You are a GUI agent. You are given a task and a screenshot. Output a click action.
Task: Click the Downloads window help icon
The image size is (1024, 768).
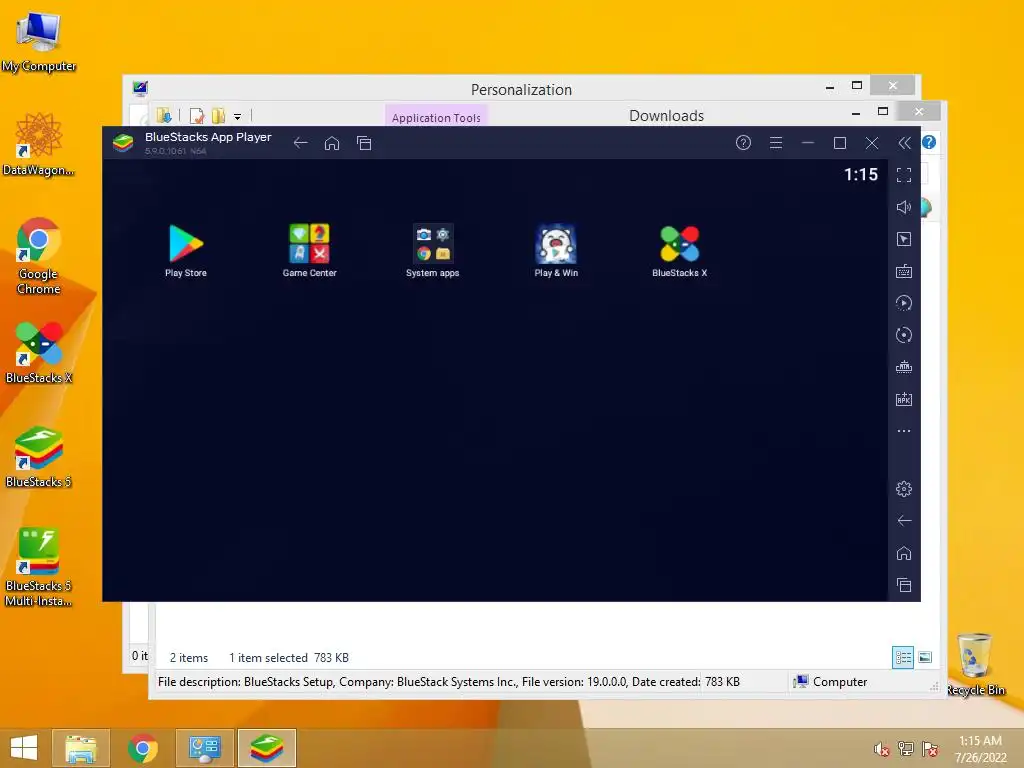pos(929,142)
